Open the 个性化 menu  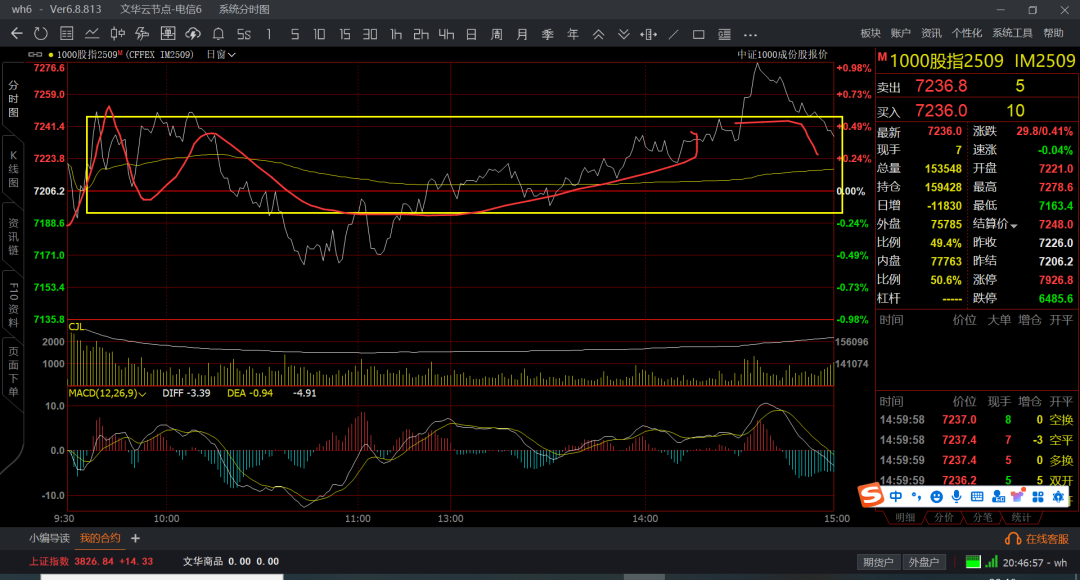point(967,33)
